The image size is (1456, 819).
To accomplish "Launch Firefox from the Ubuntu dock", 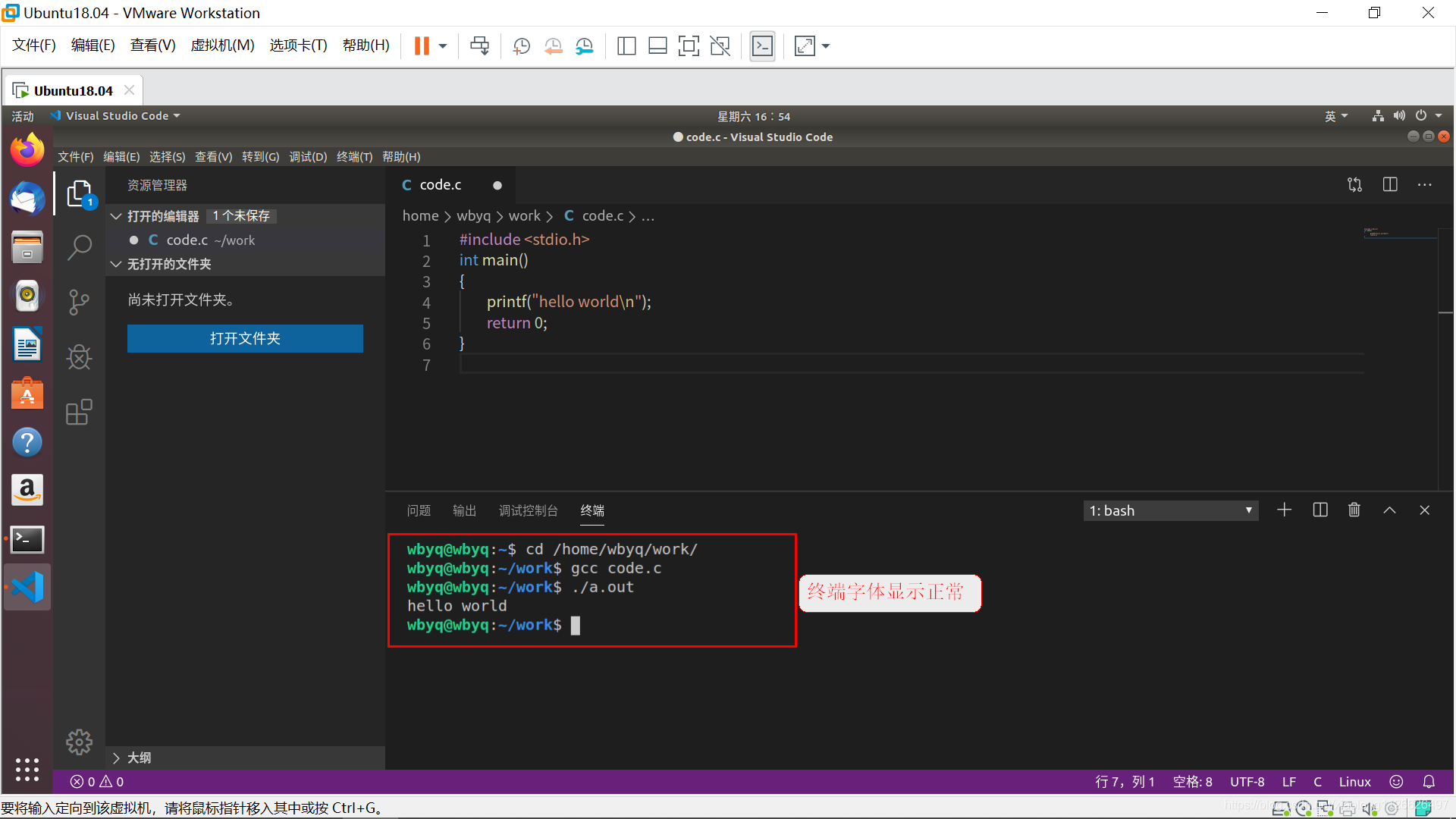I will (x=27, y=149).
